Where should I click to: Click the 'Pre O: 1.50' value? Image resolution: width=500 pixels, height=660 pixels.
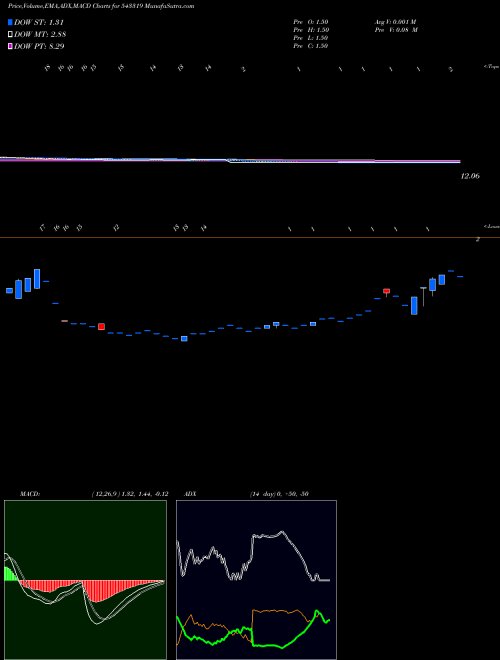pyautogui.click(x=311, y=22)
